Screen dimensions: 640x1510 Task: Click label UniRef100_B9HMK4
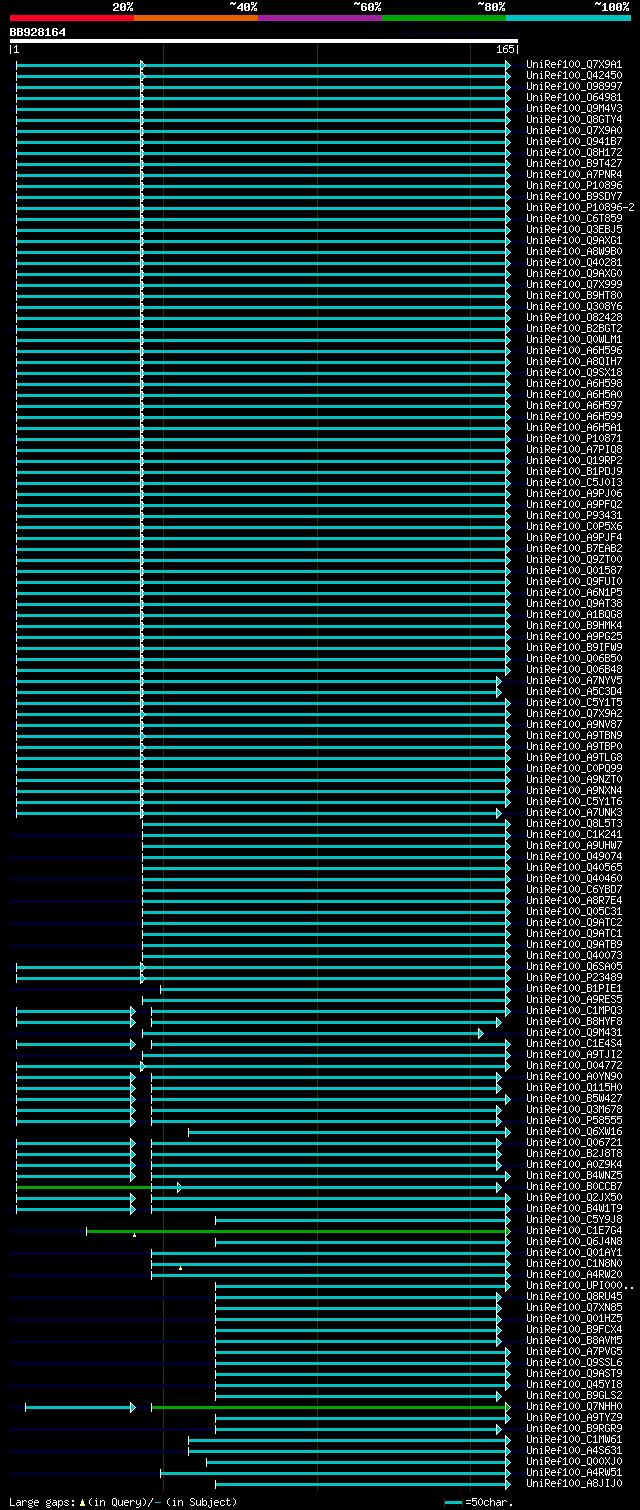click(574, 626)
